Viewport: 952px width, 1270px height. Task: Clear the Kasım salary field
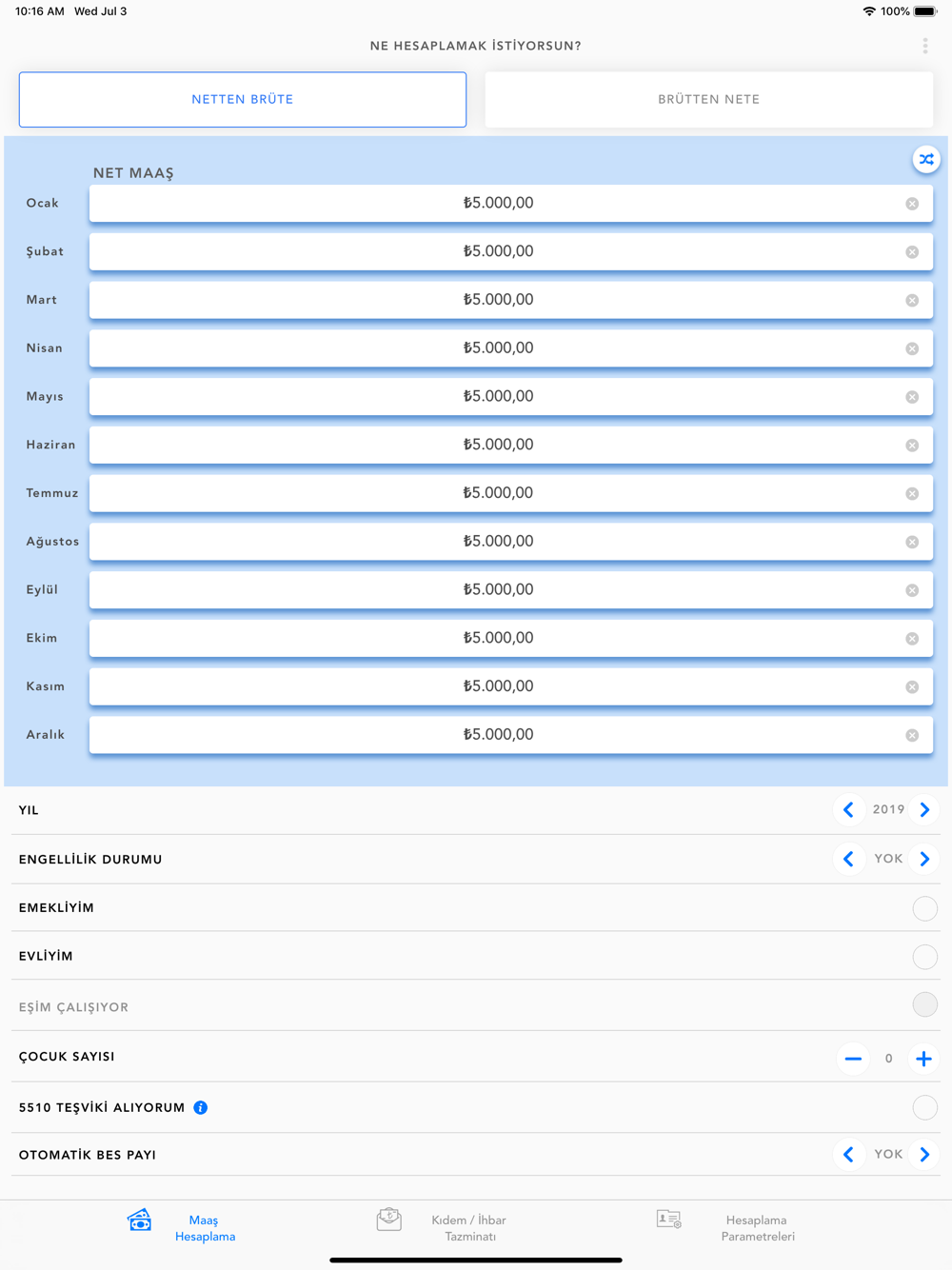click(912, 686)
